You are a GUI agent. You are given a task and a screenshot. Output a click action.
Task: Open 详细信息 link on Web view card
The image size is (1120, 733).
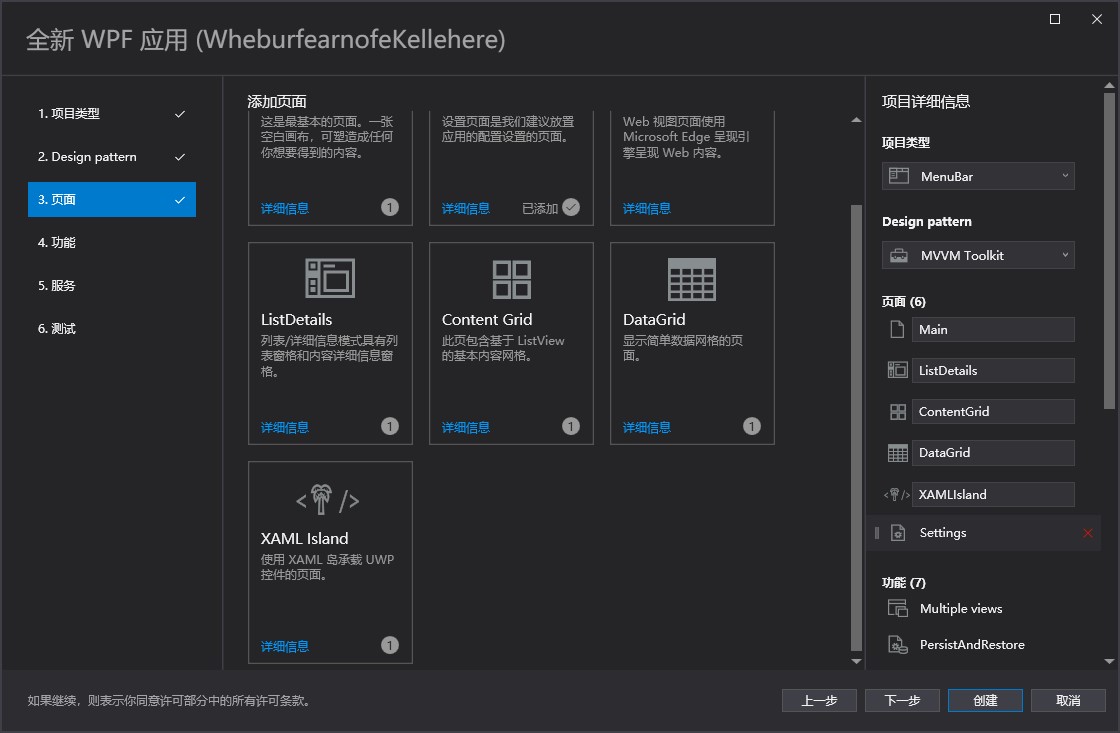[x=646, y=209]
